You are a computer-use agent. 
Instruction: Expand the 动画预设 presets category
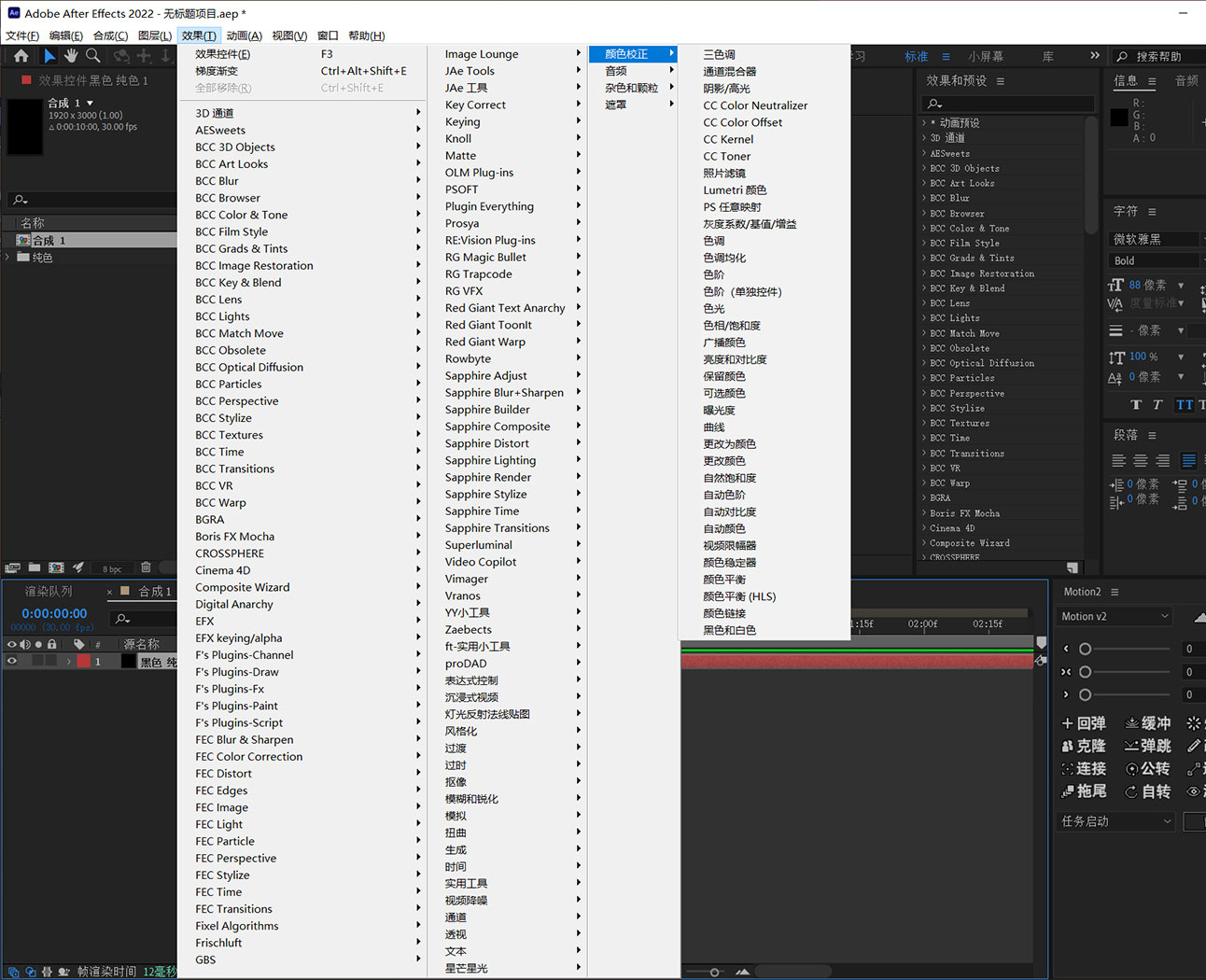click(924, 122)
